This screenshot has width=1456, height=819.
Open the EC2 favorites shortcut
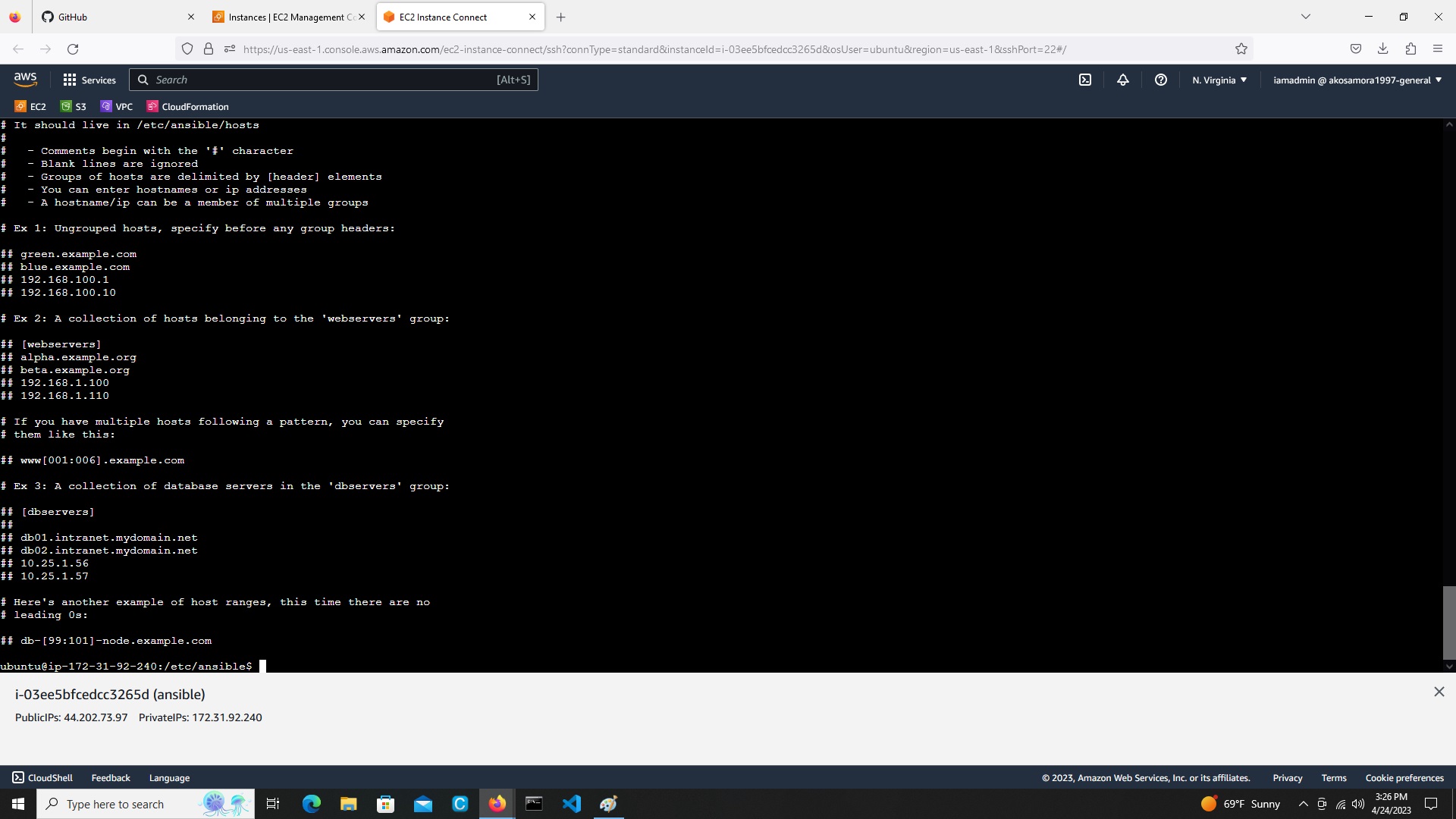coord(30,106)
